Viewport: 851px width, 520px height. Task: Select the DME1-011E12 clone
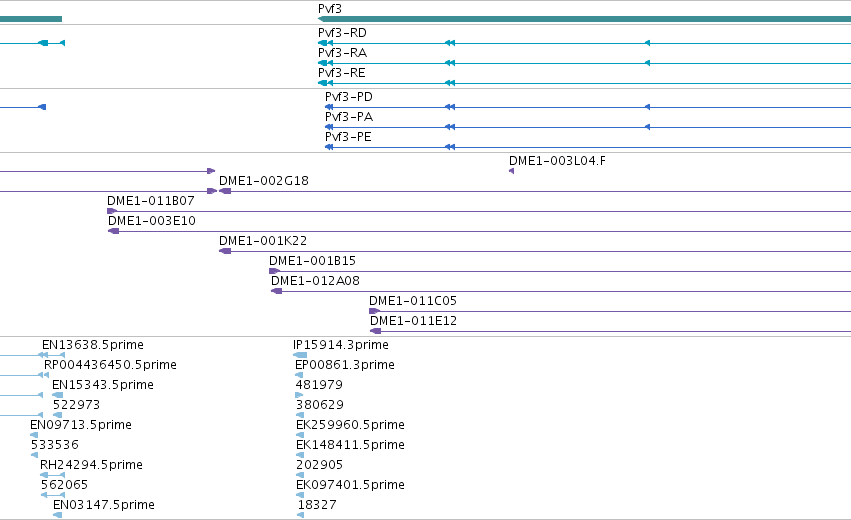click(x=414, y=321)
